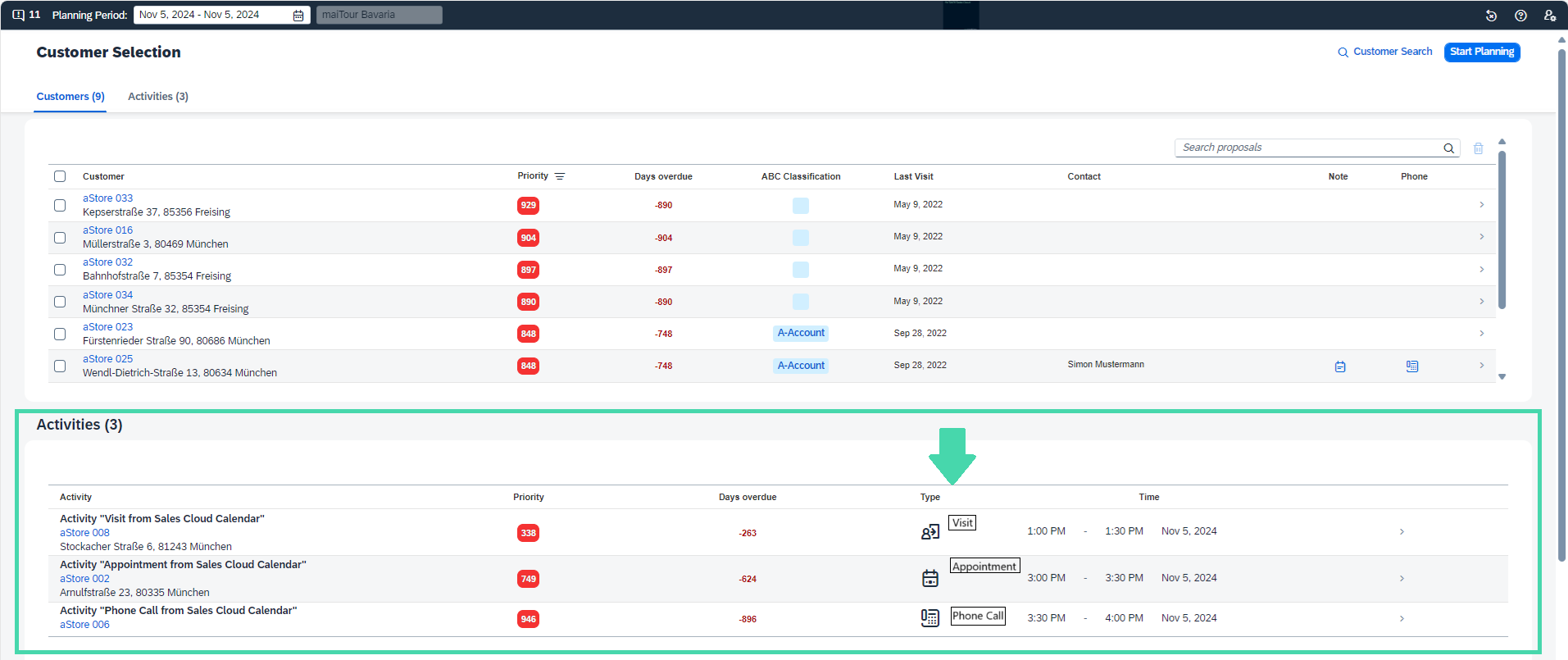Click the blue ABC classification swatch for aStore 033

[x=801, y=206]
